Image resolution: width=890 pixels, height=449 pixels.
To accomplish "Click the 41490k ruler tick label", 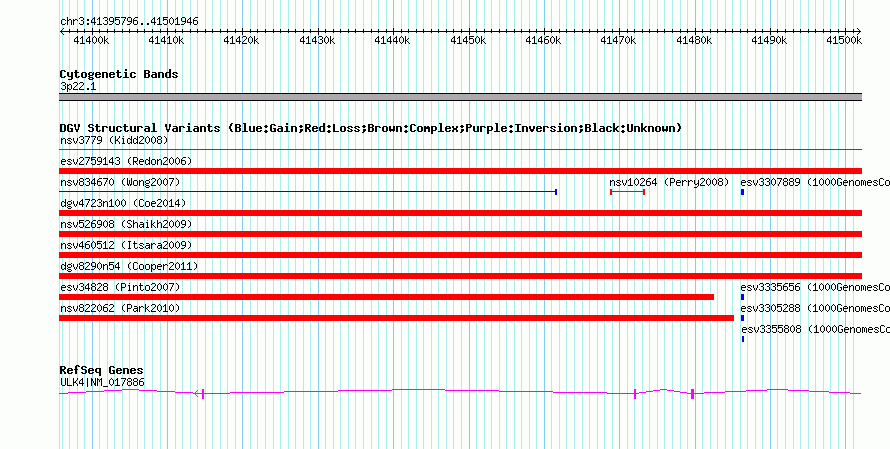I will pos(770,40).
